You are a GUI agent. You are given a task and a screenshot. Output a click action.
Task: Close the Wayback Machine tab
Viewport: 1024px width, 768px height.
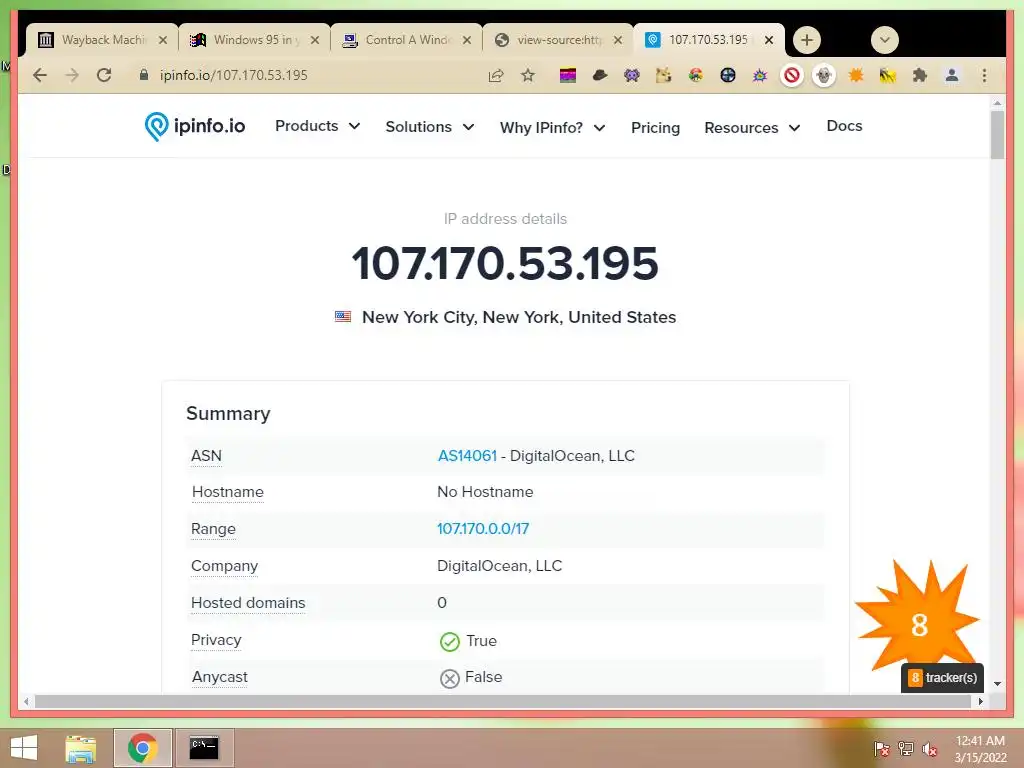click(163, 40)
